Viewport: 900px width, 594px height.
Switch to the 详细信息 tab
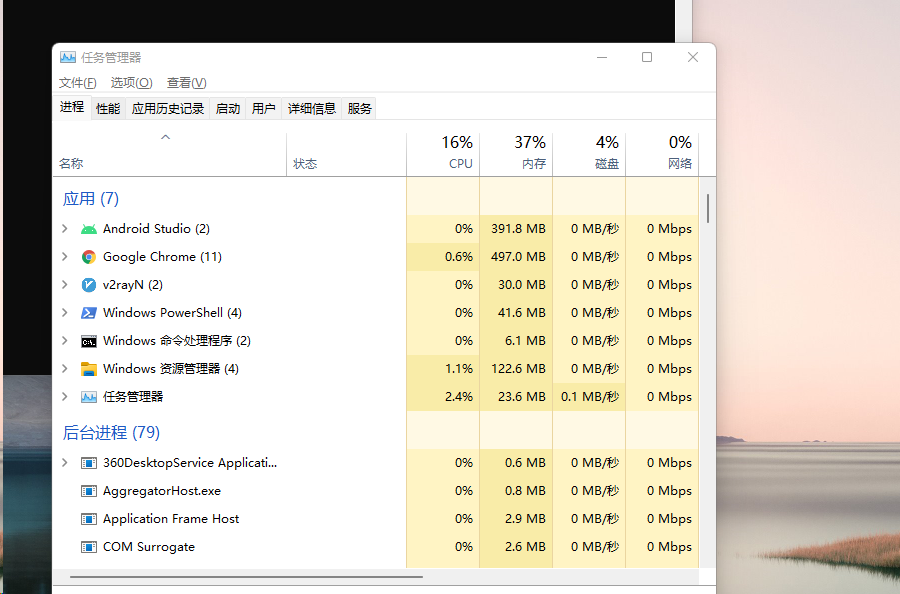[x=312, y=109]
